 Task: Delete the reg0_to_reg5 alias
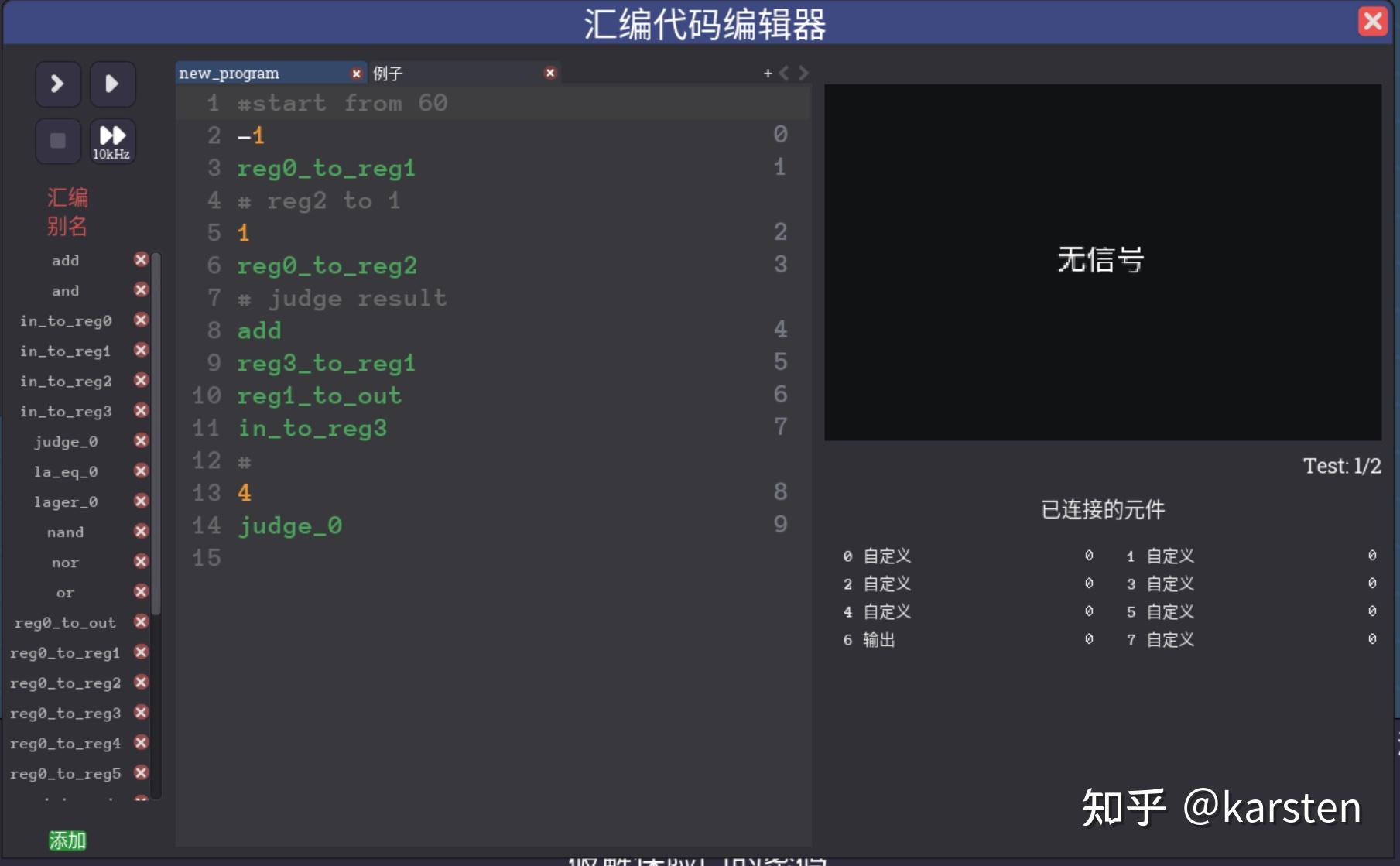[x=141, y=772]
